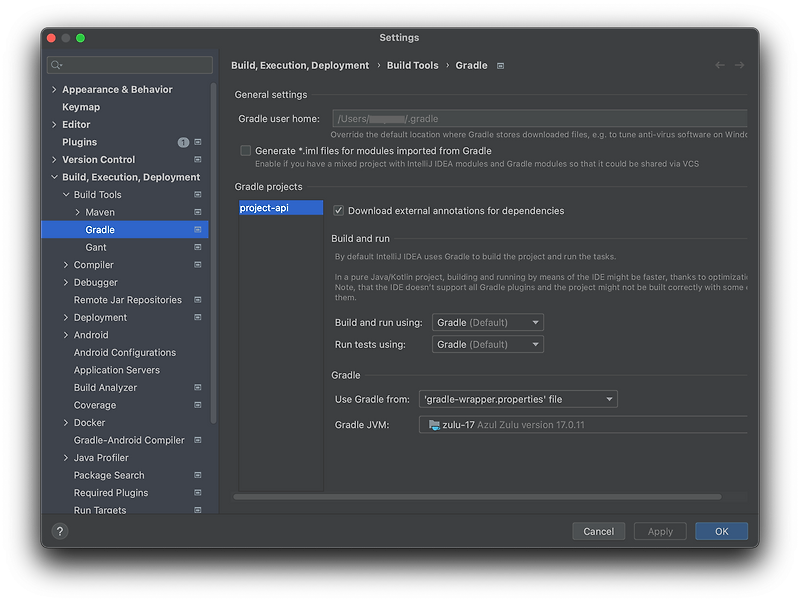Collapse the Build Tools tree node

point(66,195)
